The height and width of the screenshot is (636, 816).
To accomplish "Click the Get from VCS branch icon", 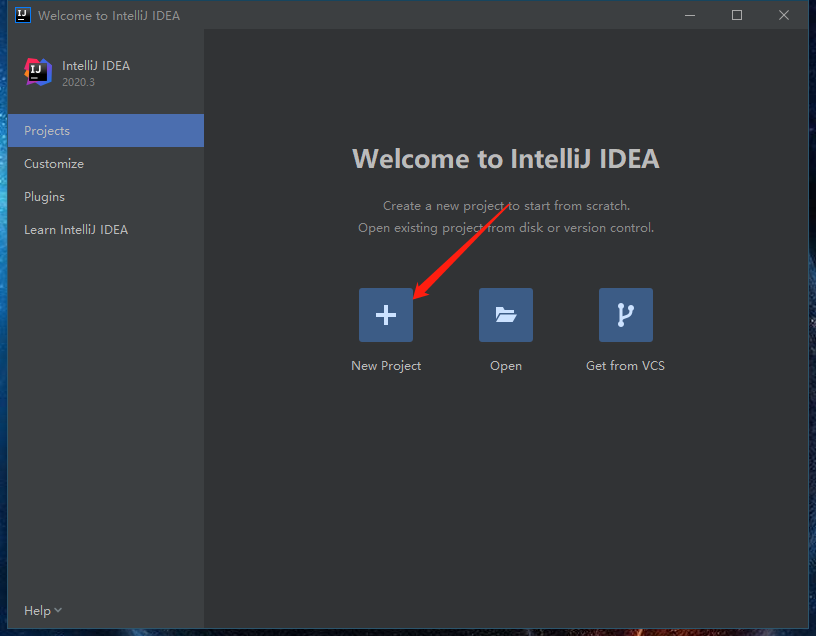I will point(625,314).
